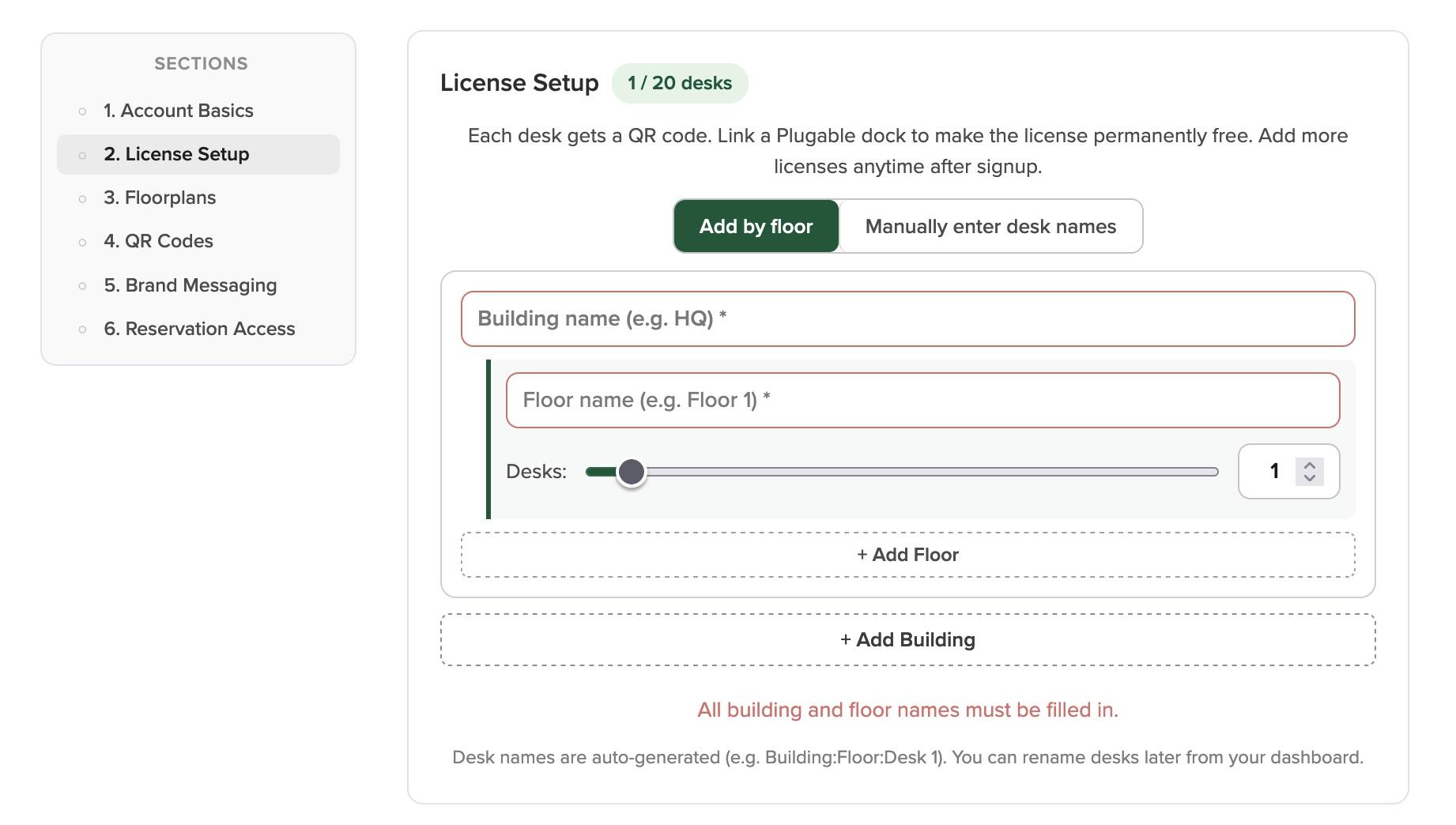Select the Add by floor option
1456x825 pixels.
pos(755,226)
